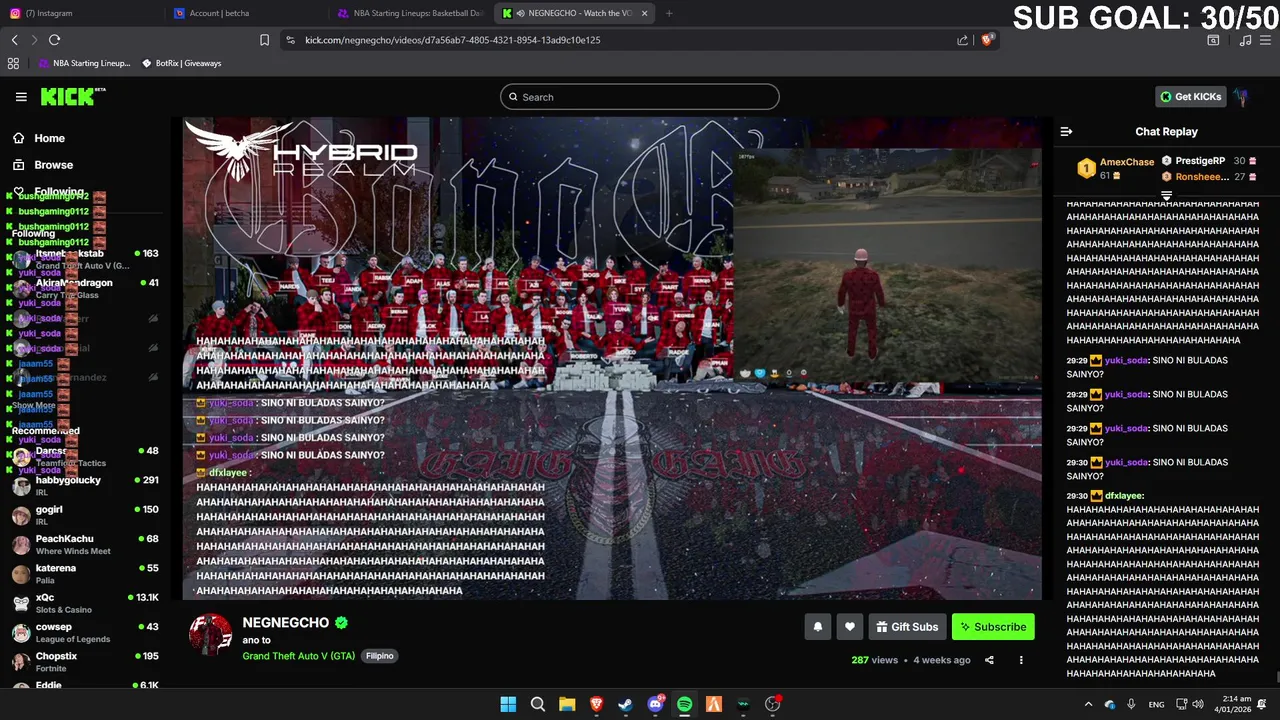Click the notification bell icon under the video
This screenshot has height=720, width=1280.
pyautogui.click(x=818, y=627)
